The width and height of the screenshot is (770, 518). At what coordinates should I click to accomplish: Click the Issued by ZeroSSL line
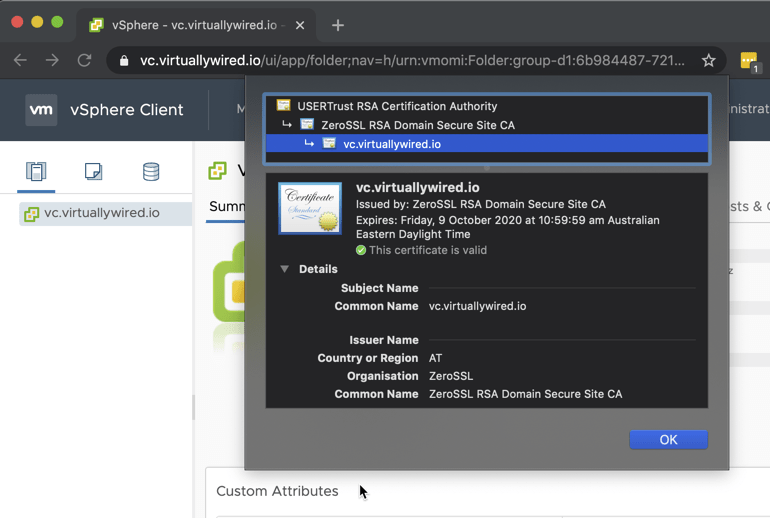481,204
